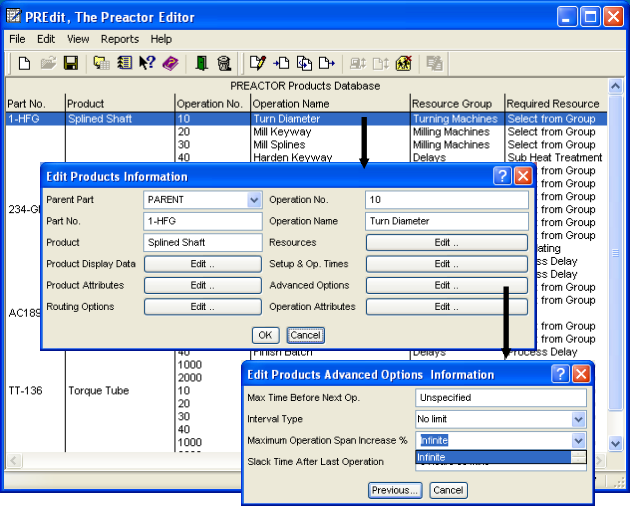Image resolution: width=630 pixels, height=507 pixels.
Task: Click the duplicate record pages icon
Action: pyautogui.click(x=304, y=63)
